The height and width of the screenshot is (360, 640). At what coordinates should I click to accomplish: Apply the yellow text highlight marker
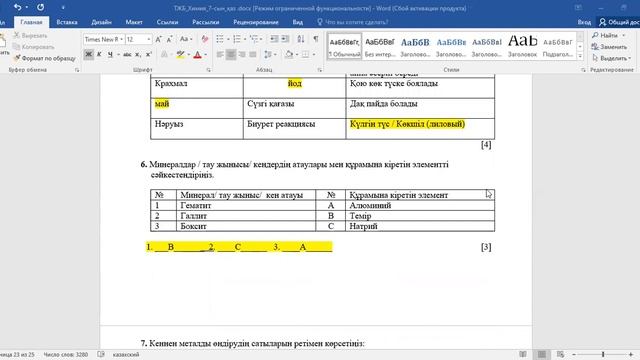[180, 54]
